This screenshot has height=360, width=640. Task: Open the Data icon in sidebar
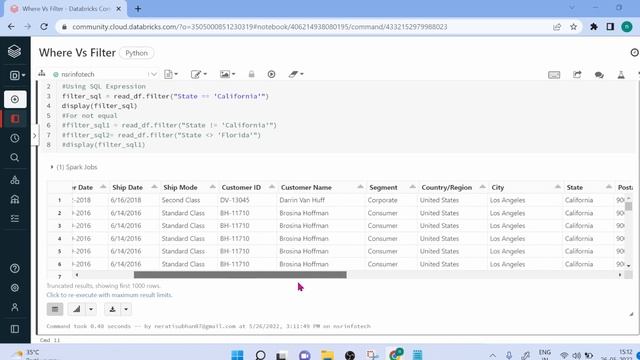tap(15, 199)
